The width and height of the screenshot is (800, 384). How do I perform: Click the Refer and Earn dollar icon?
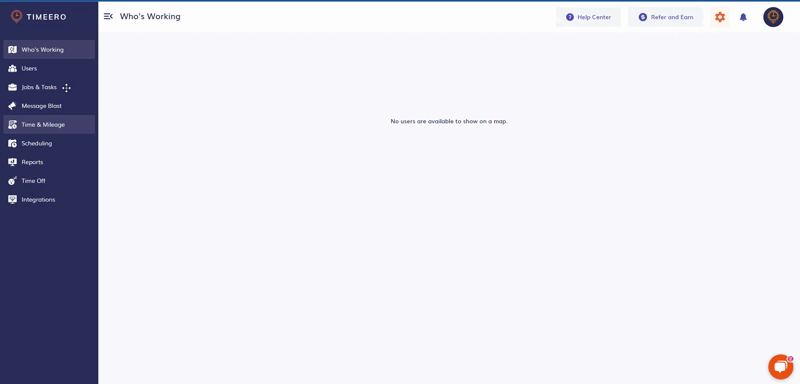tap(643, 17)
